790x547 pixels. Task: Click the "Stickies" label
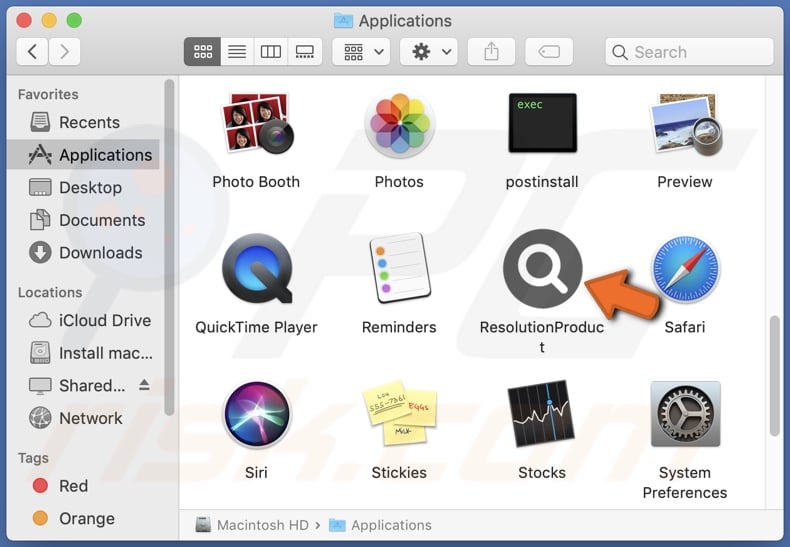coord(399,473)
